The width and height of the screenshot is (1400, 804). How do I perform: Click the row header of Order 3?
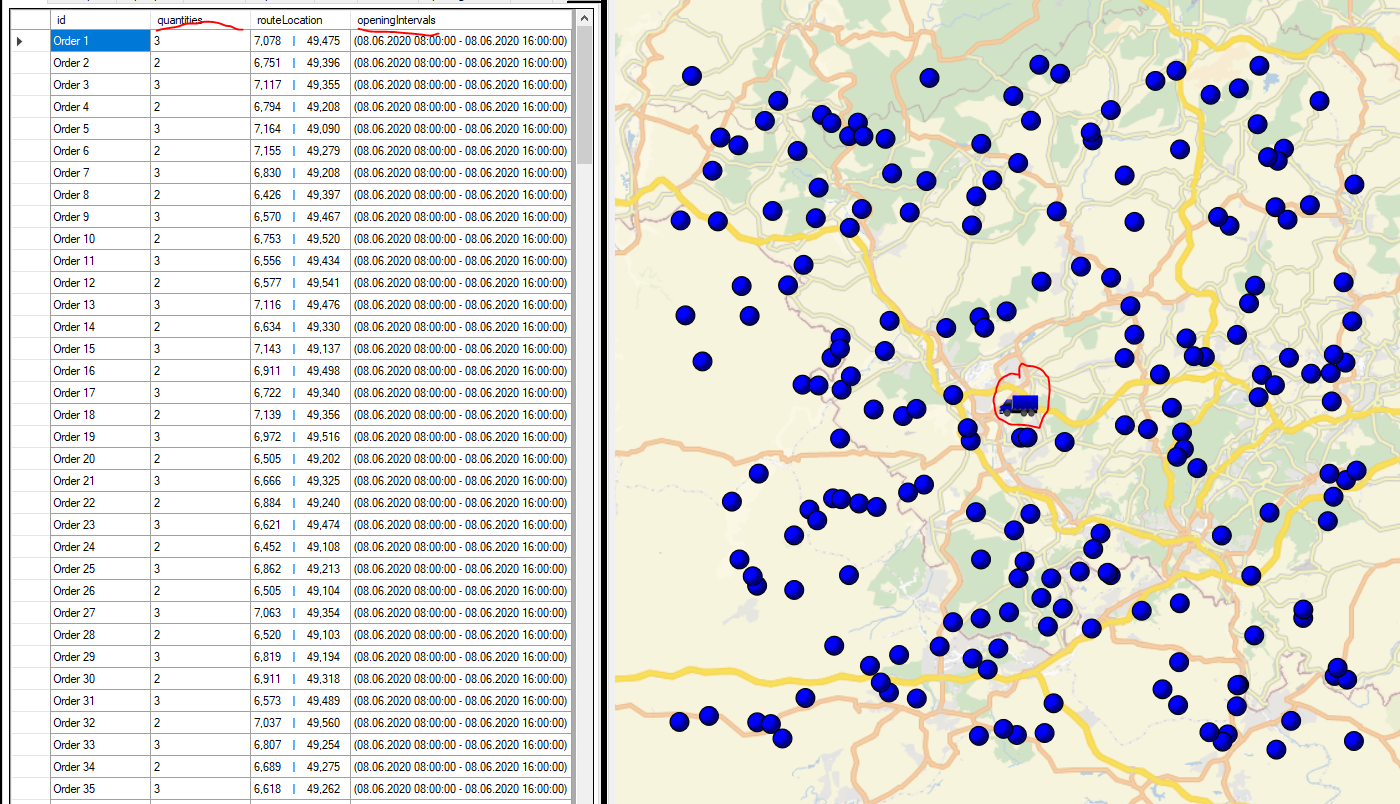(x=30, y=85)
